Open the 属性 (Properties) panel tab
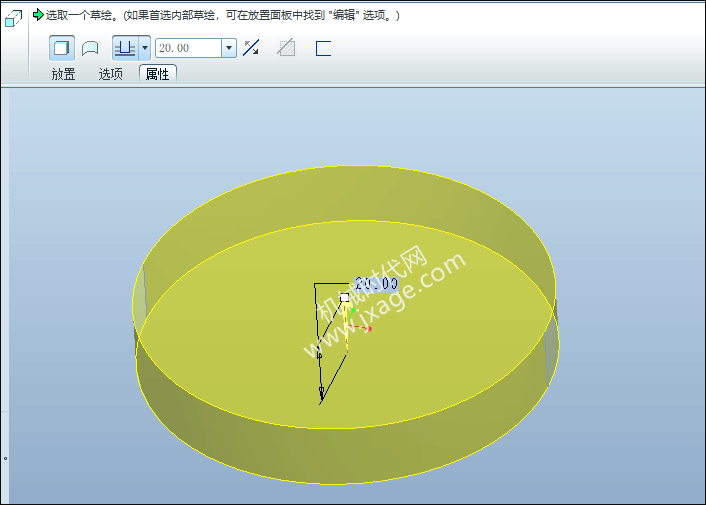The image size is (706, 505). tap(158, 74)
